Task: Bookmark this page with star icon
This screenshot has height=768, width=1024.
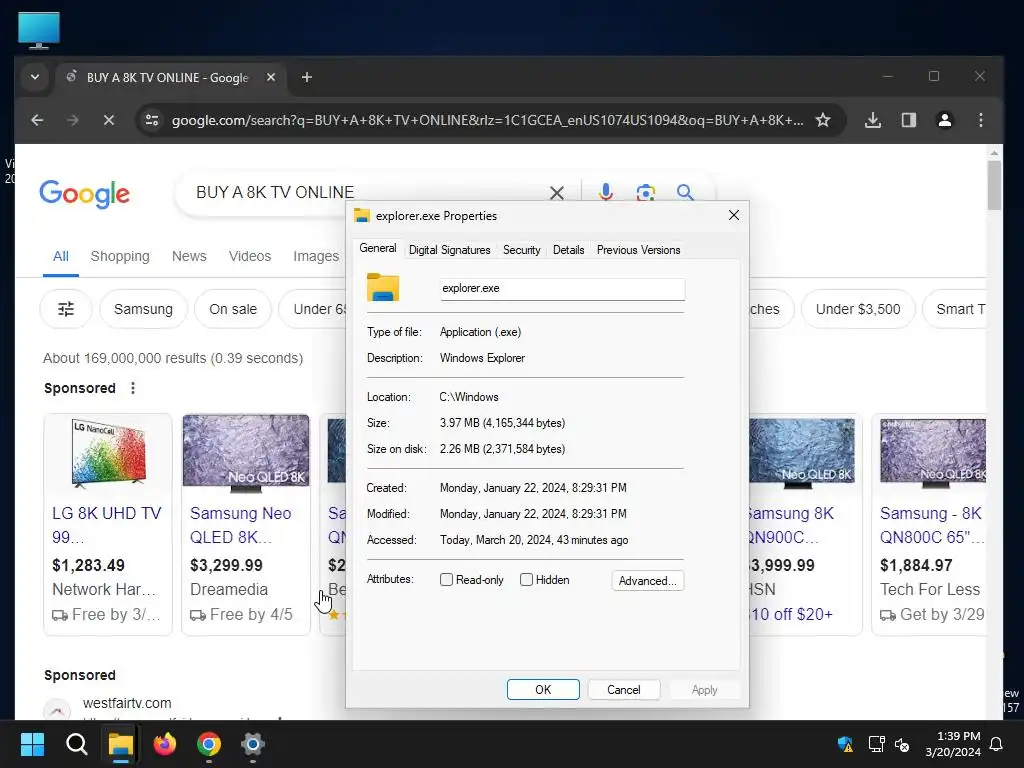Action: coord(823,120)
